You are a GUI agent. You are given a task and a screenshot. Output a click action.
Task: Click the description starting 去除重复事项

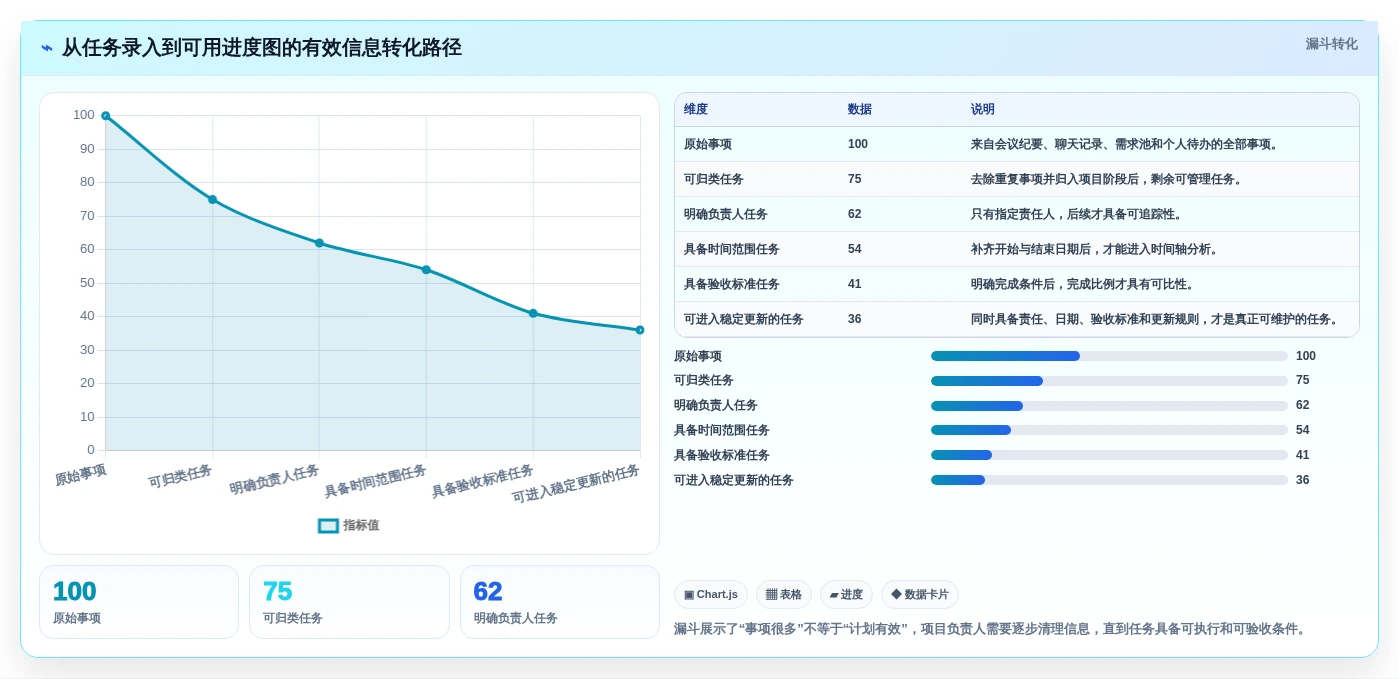pos(1107,179)
